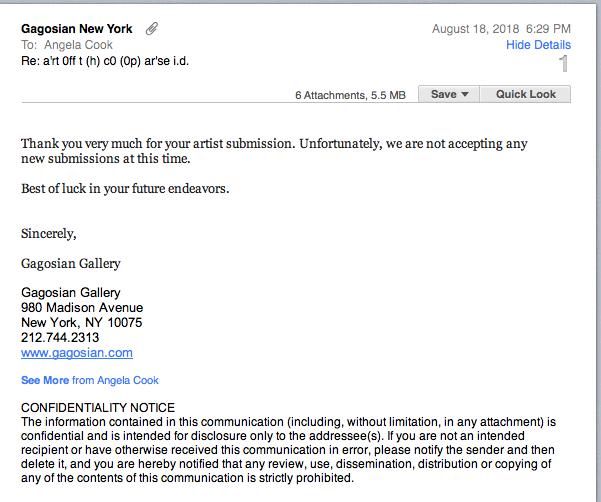Click See More from Angela Cook
The image size is (601, 502).
pos(90,380)
